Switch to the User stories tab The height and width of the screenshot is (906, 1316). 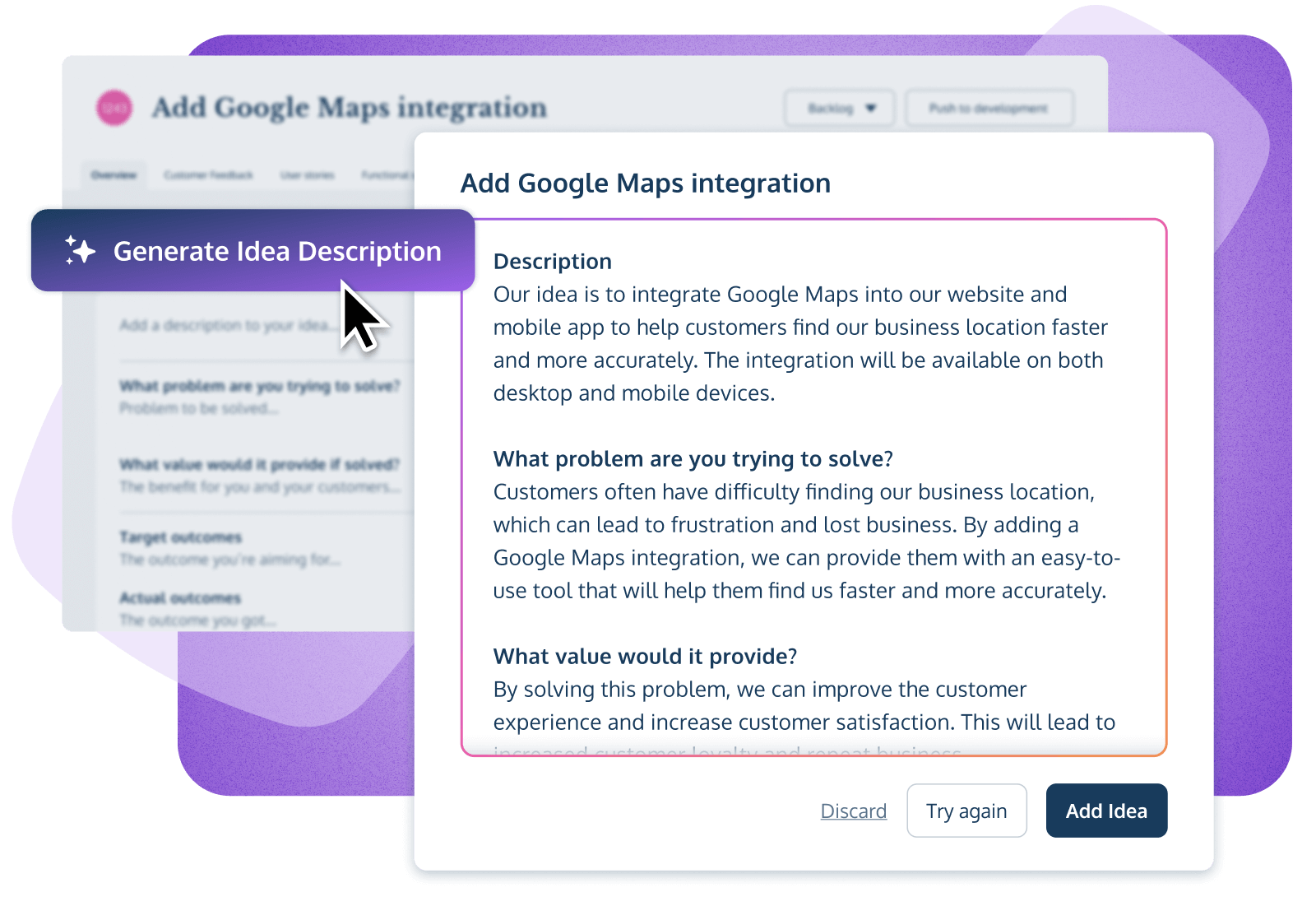pyautogui.click(x=307, y=175)
